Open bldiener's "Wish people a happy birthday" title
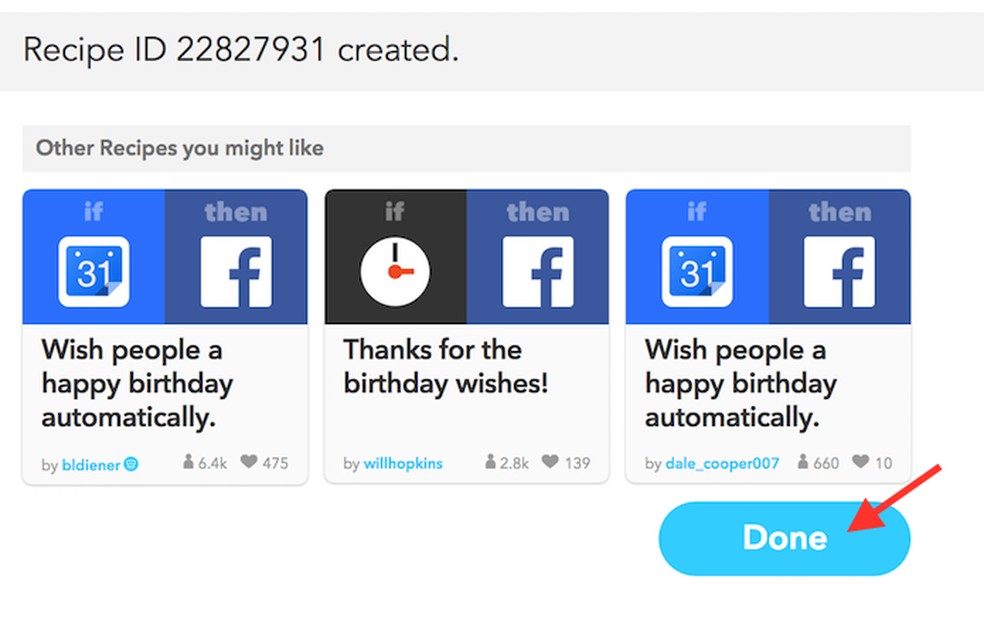 tap(137, 383)
